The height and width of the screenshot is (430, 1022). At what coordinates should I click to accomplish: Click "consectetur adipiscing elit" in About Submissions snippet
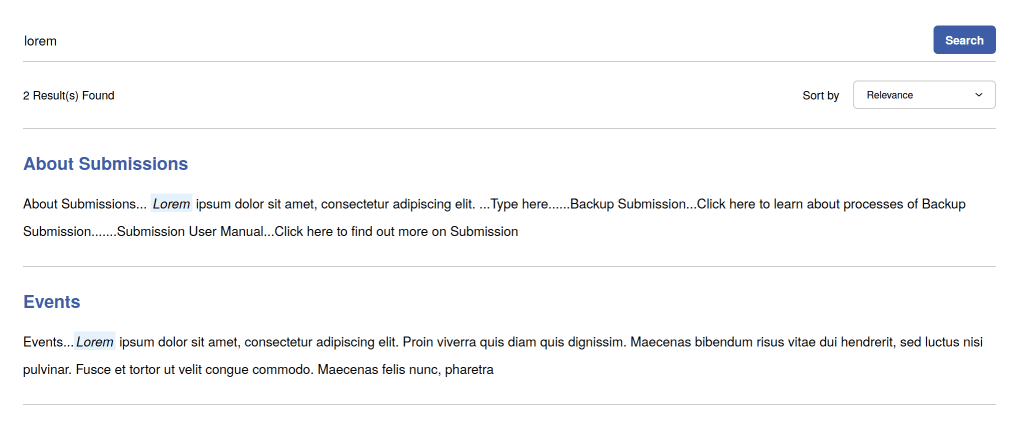pyautogui.click(x=398, y=204)
